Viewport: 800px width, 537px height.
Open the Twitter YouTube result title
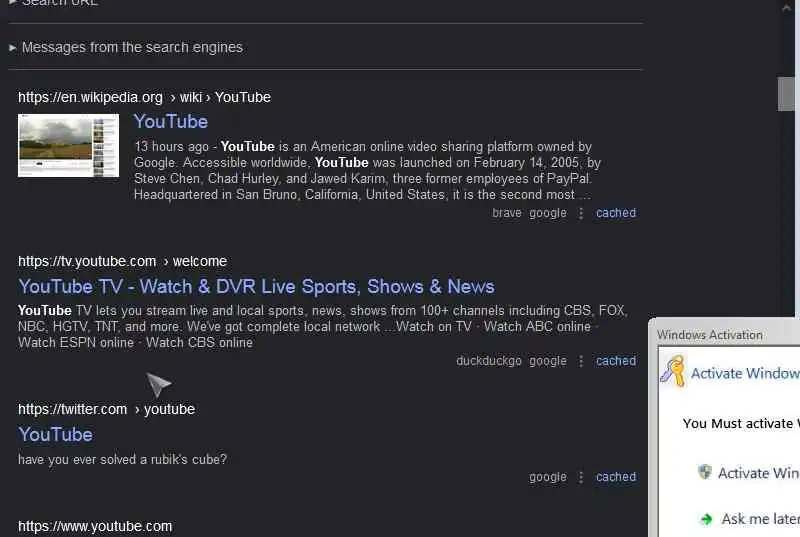coord(55,434)
